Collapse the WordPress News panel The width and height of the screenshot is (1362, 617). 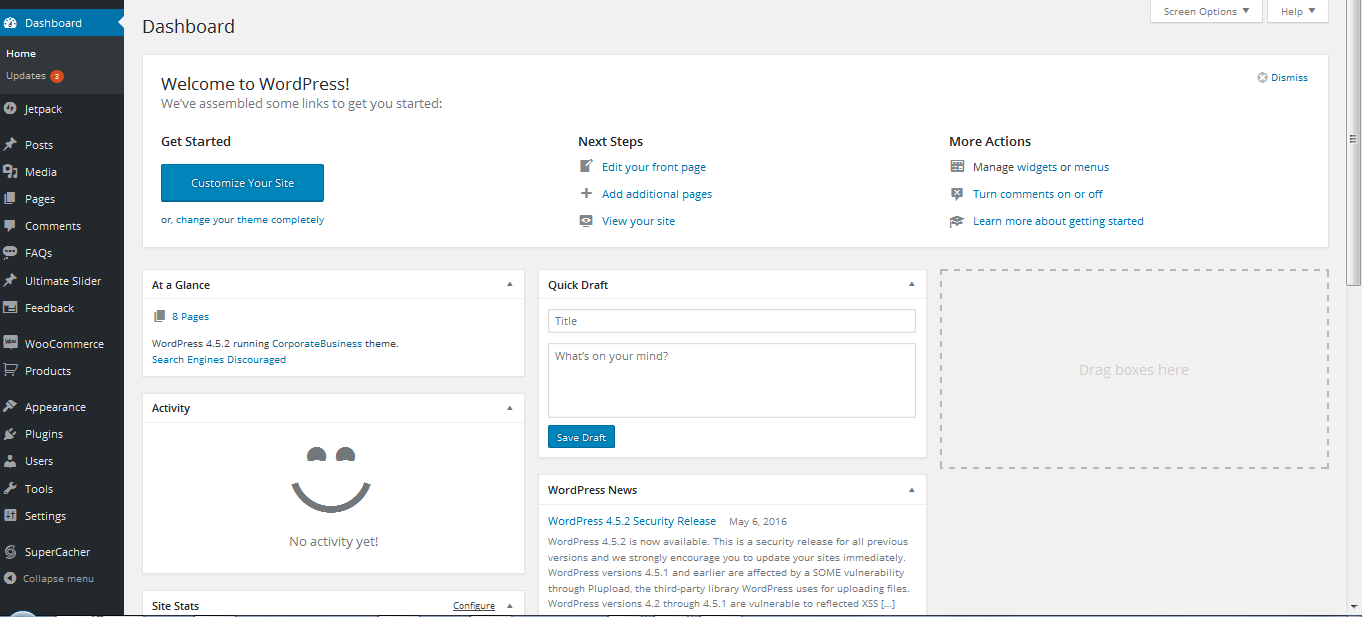click(x=911, y=490)
